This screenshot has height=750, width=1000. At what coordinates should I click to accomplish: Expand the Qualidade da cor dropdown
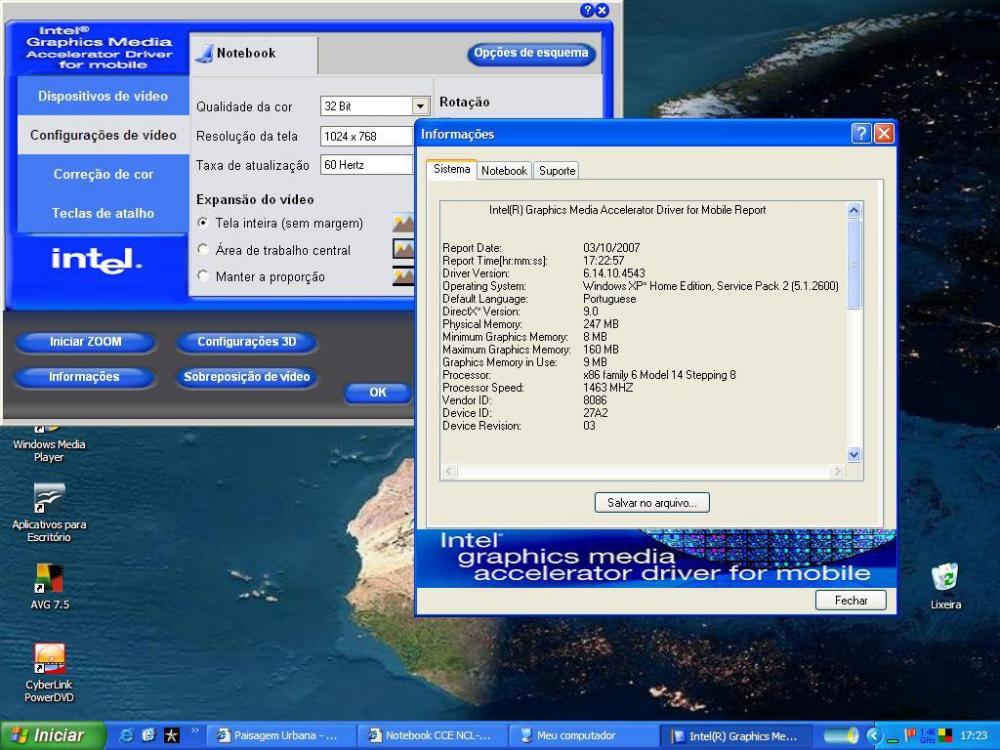click(420, 106)
